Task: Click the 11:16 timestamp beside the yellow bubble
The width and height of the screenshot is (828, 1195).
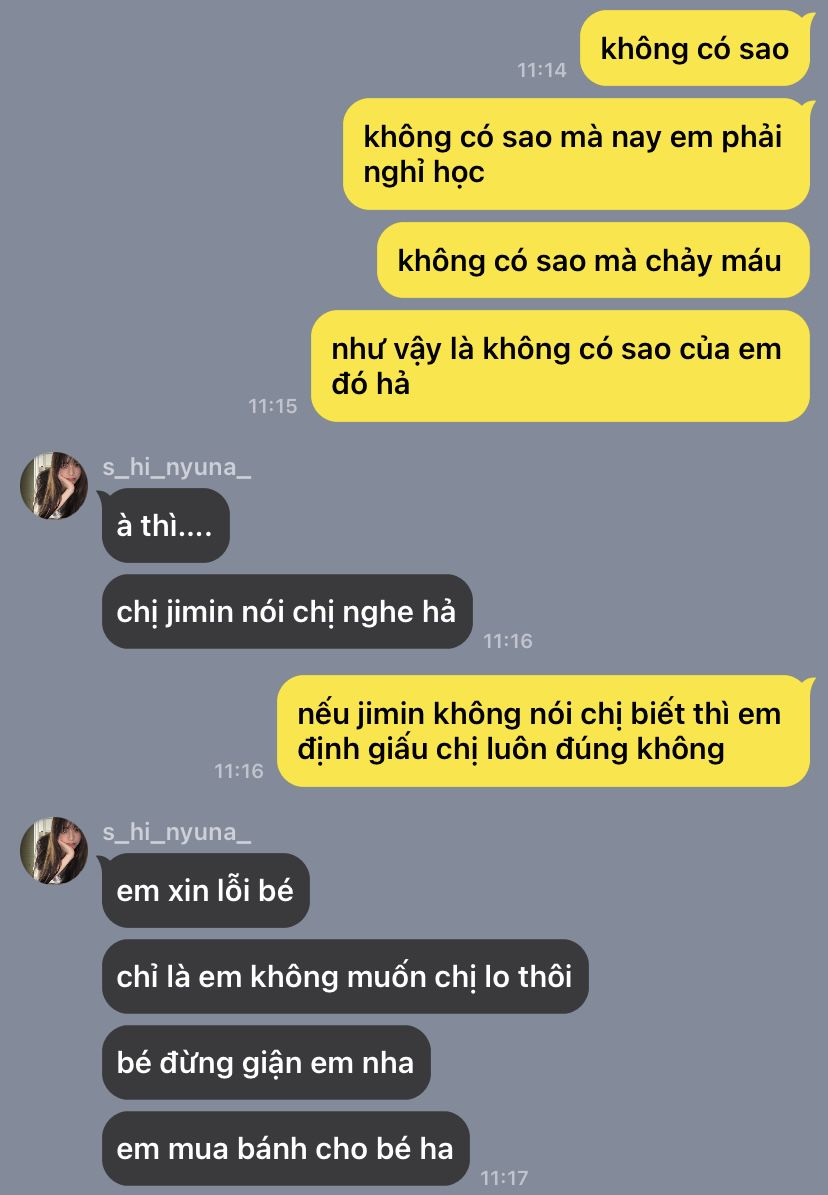Action: pos(239,771)
